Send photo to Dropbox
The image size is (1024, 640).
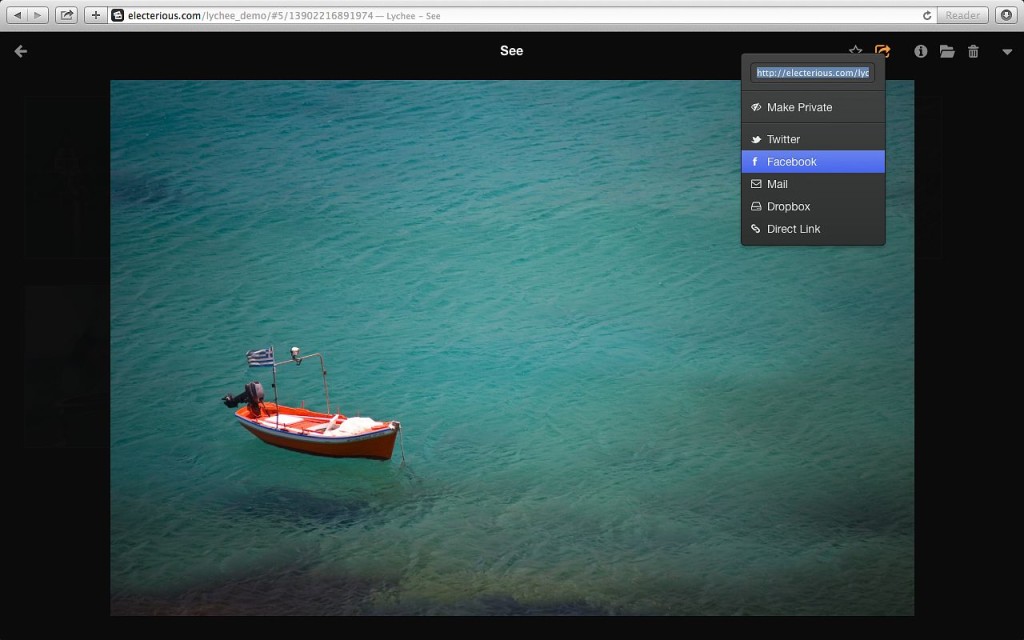[x=813, y=206]
